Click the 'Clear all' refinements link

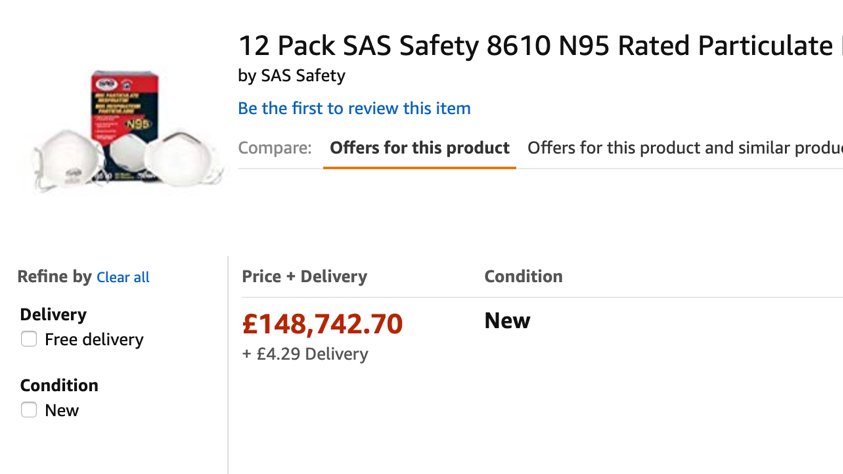click(123, 277)
